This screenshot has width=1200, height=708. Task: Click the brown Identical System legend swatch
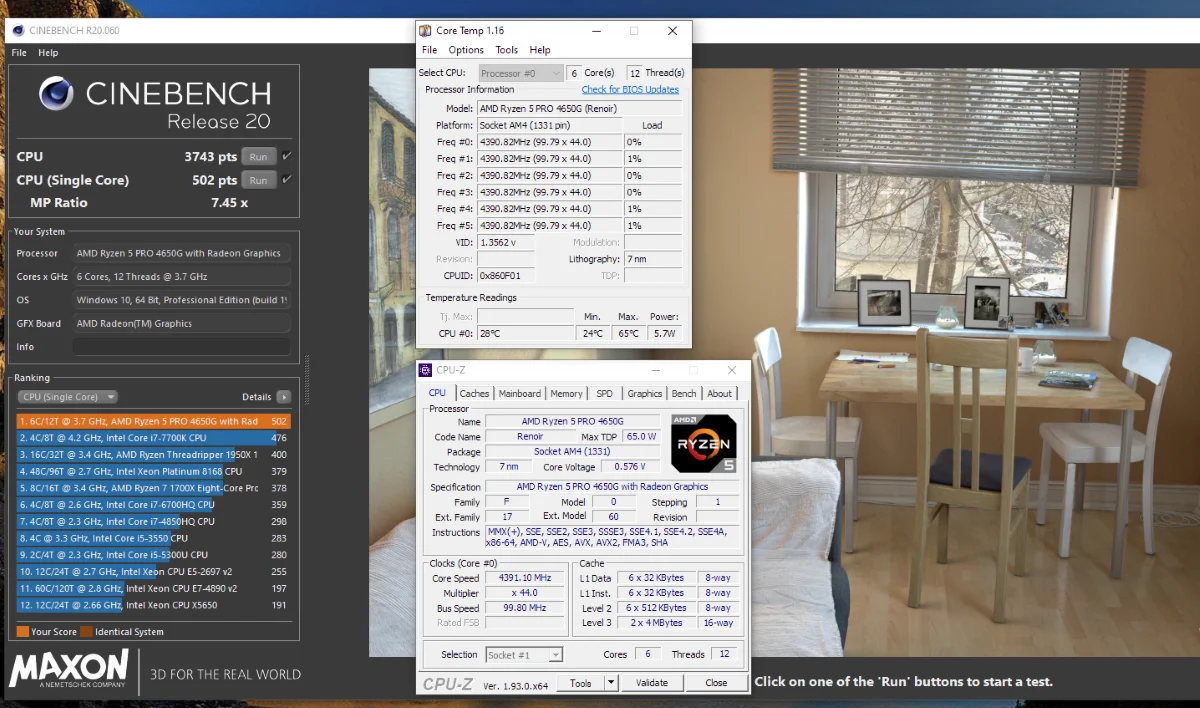pos(86,632)
